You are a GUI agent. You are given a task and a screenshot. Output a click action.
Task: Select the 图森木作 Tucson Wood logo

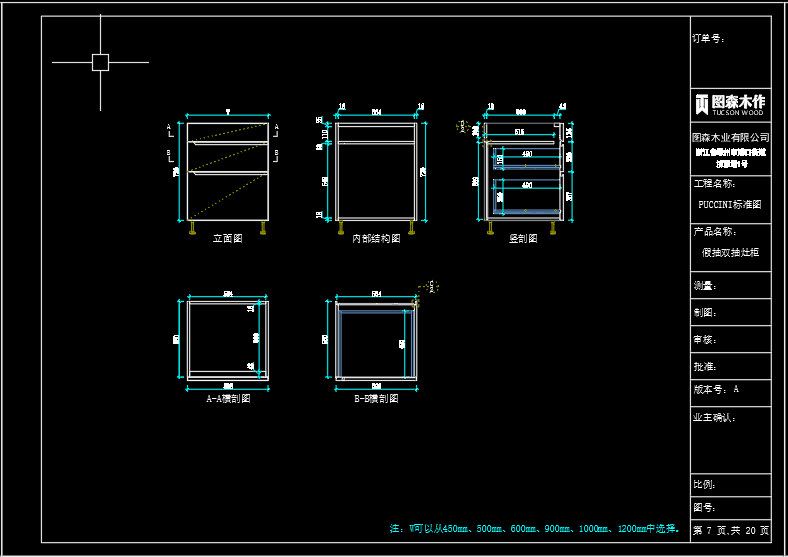point(730,105)
